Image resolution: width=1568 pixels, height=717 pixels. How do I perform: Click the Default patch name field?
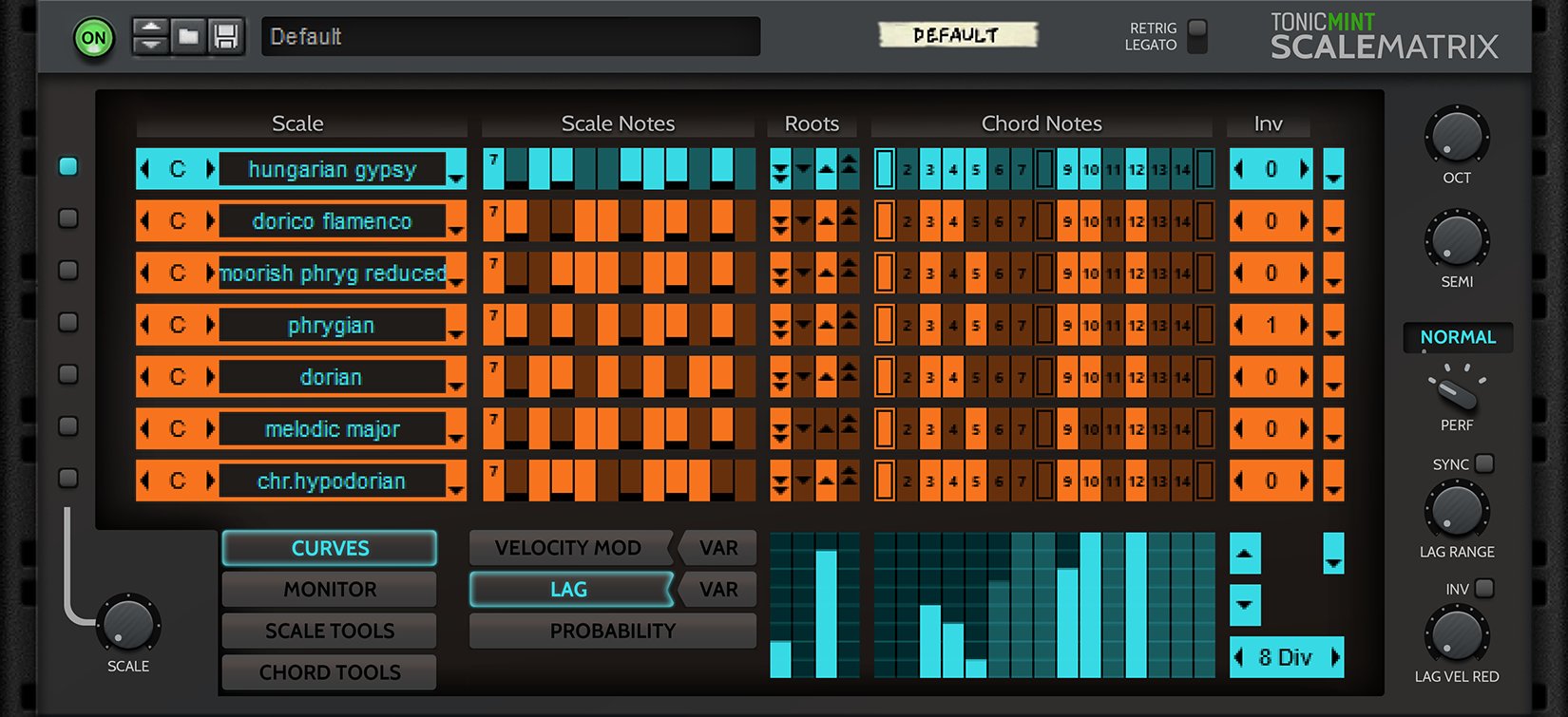[x=510, y=36]
